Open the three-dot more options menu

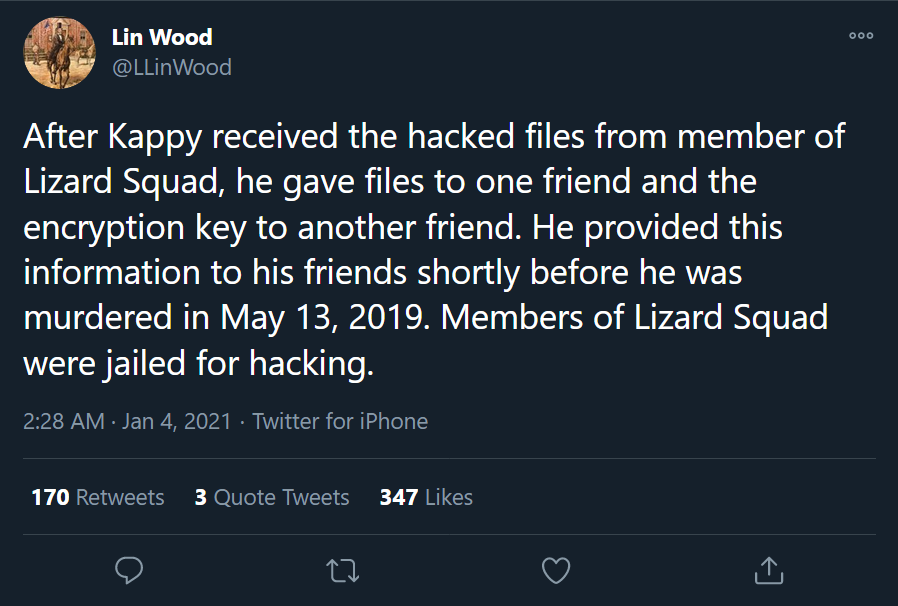tap(861, 36)
